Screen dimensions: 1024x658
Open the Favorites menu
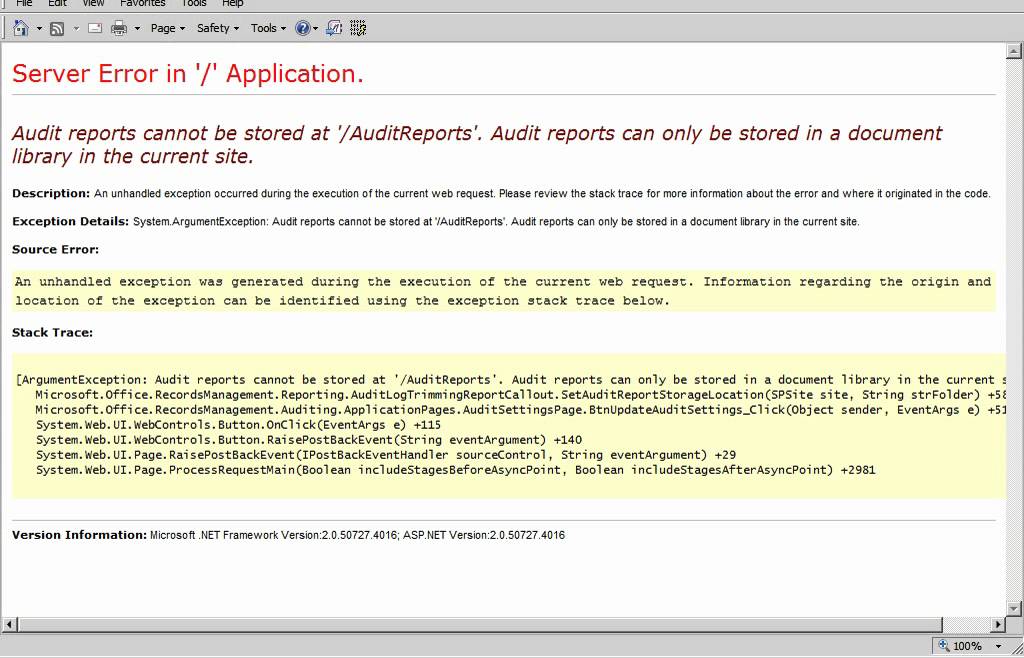[x=142, y=3]
